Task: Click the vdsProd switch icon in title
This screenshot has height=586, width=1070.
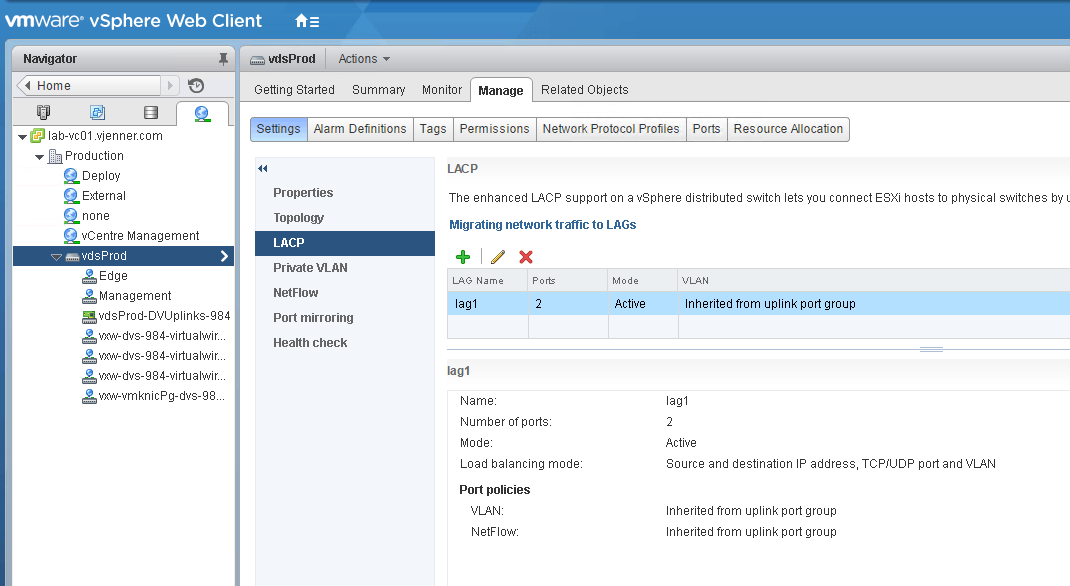Action: (257, 60)
